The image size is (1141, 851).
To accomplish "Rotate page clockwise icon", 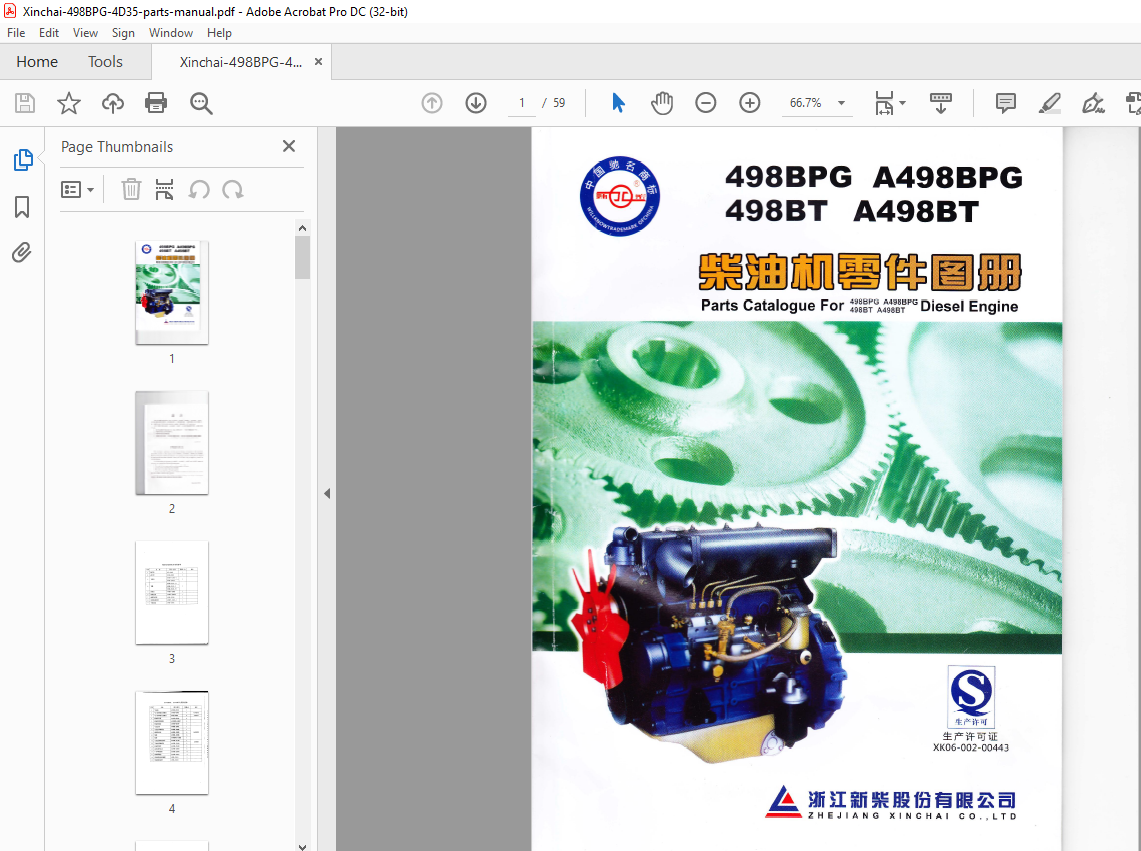I will click(x=233, y=190).
